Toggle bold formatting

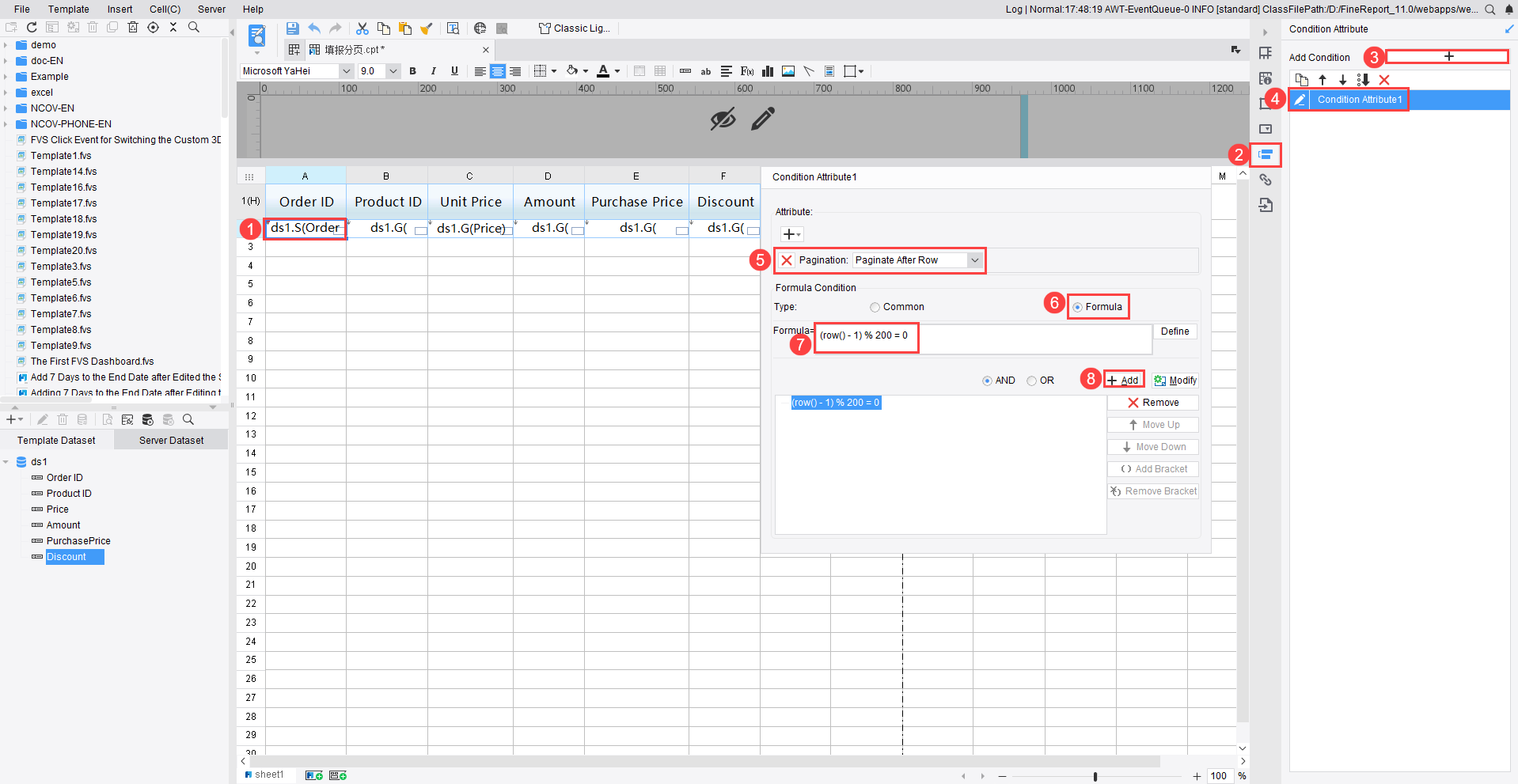point(412,71)
